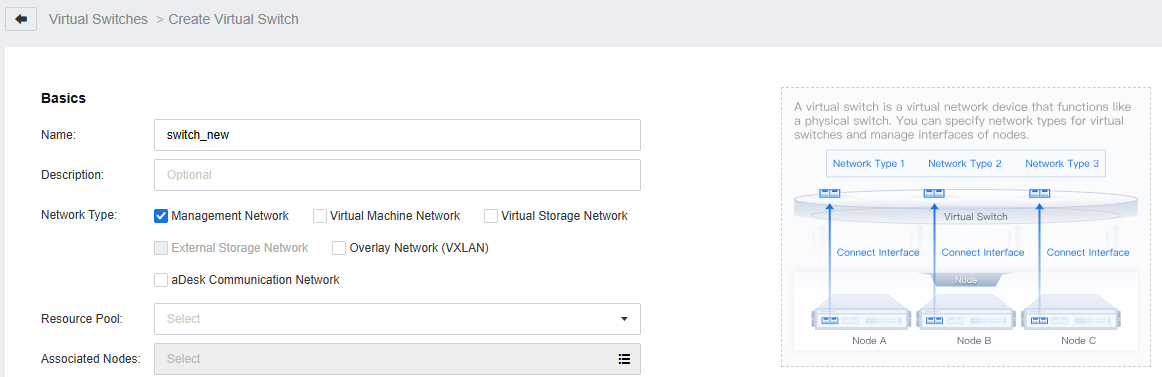Screen dimensions: 1162x377
Task: Go back using the arrow button
Action: tap(21, 19)
